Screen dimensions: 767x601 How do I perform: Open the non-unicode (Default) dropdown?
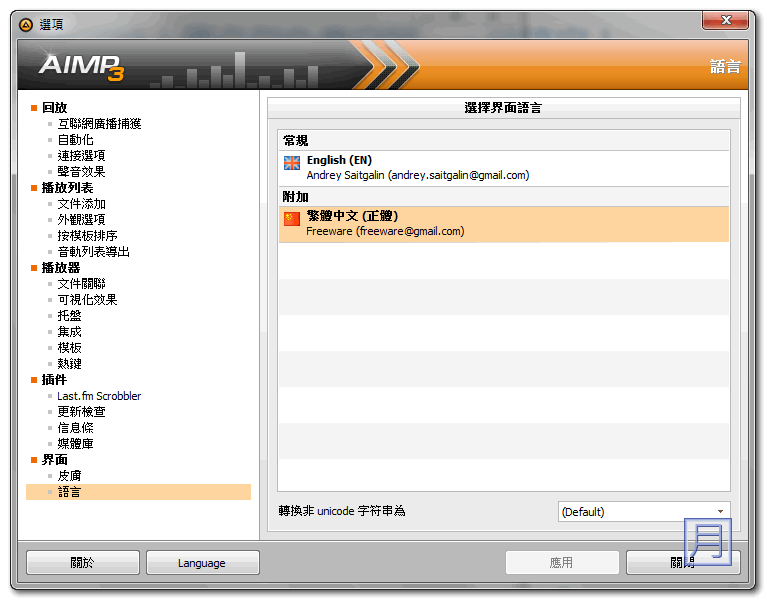tap(643, 512)
